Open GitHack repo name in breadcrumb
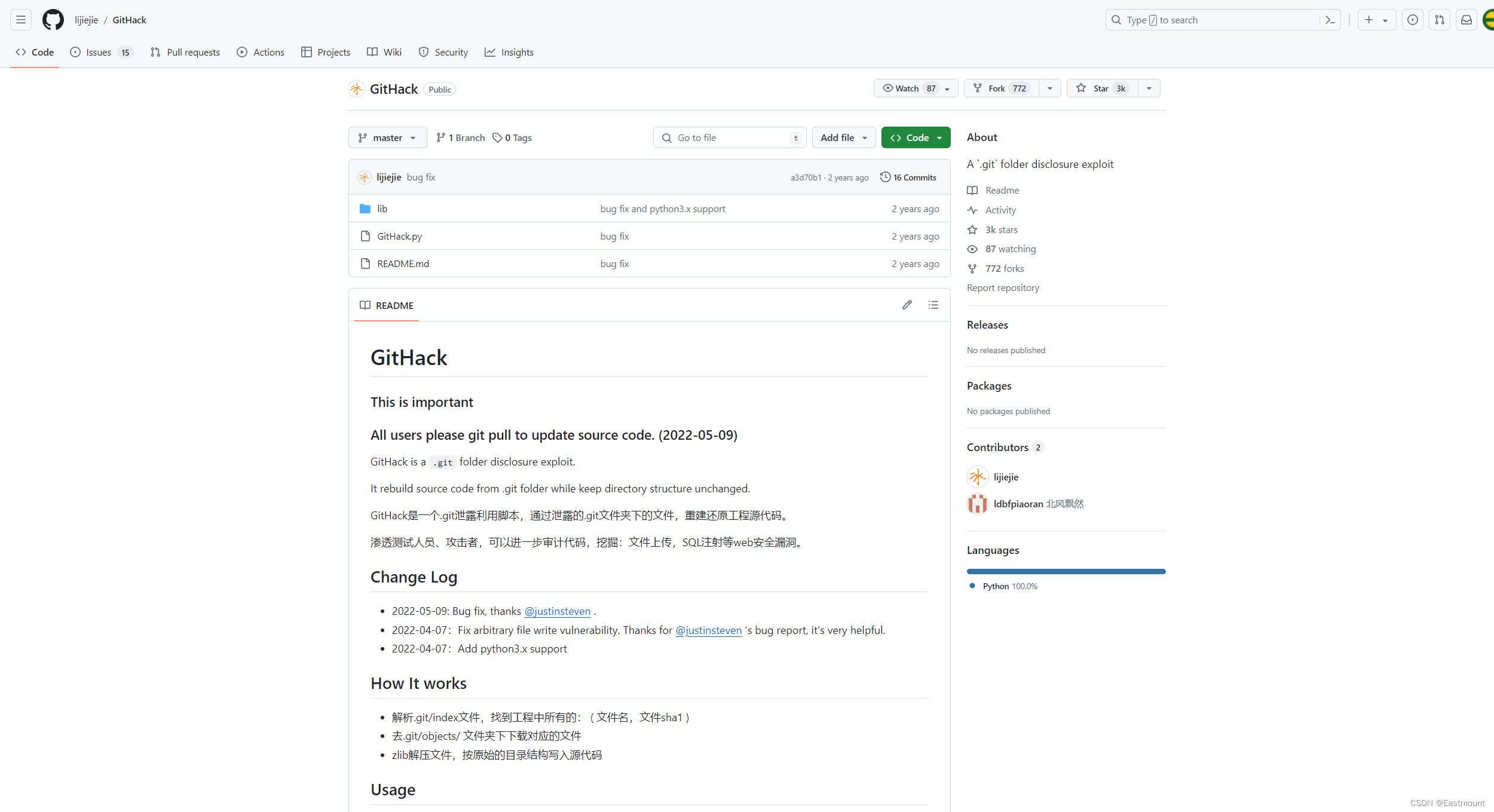1494x812 pixels. (x=129, y=20)
